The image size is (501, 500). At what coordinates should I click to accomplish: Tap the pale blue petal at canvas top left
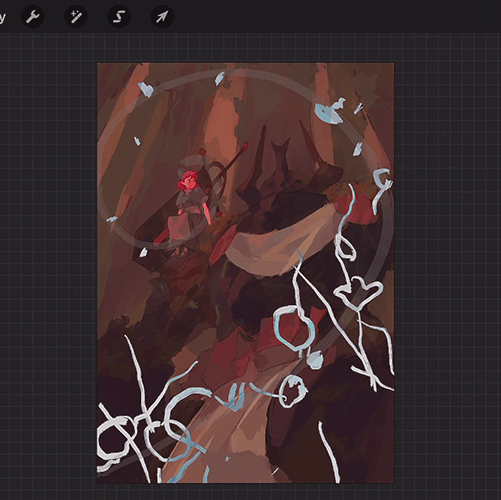146,89
